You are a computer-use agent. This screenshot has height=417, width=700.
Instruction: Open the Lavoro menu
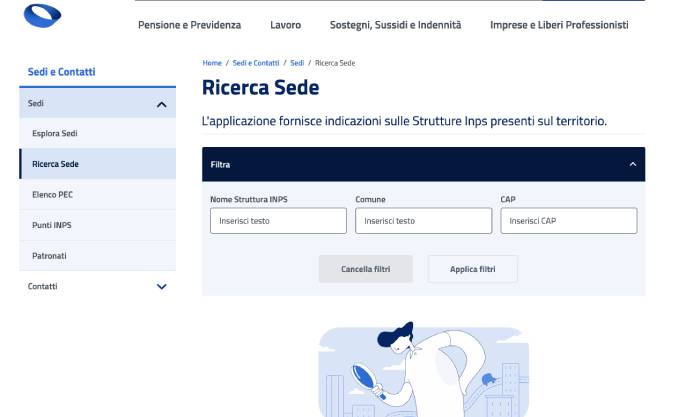coord(285,25)
